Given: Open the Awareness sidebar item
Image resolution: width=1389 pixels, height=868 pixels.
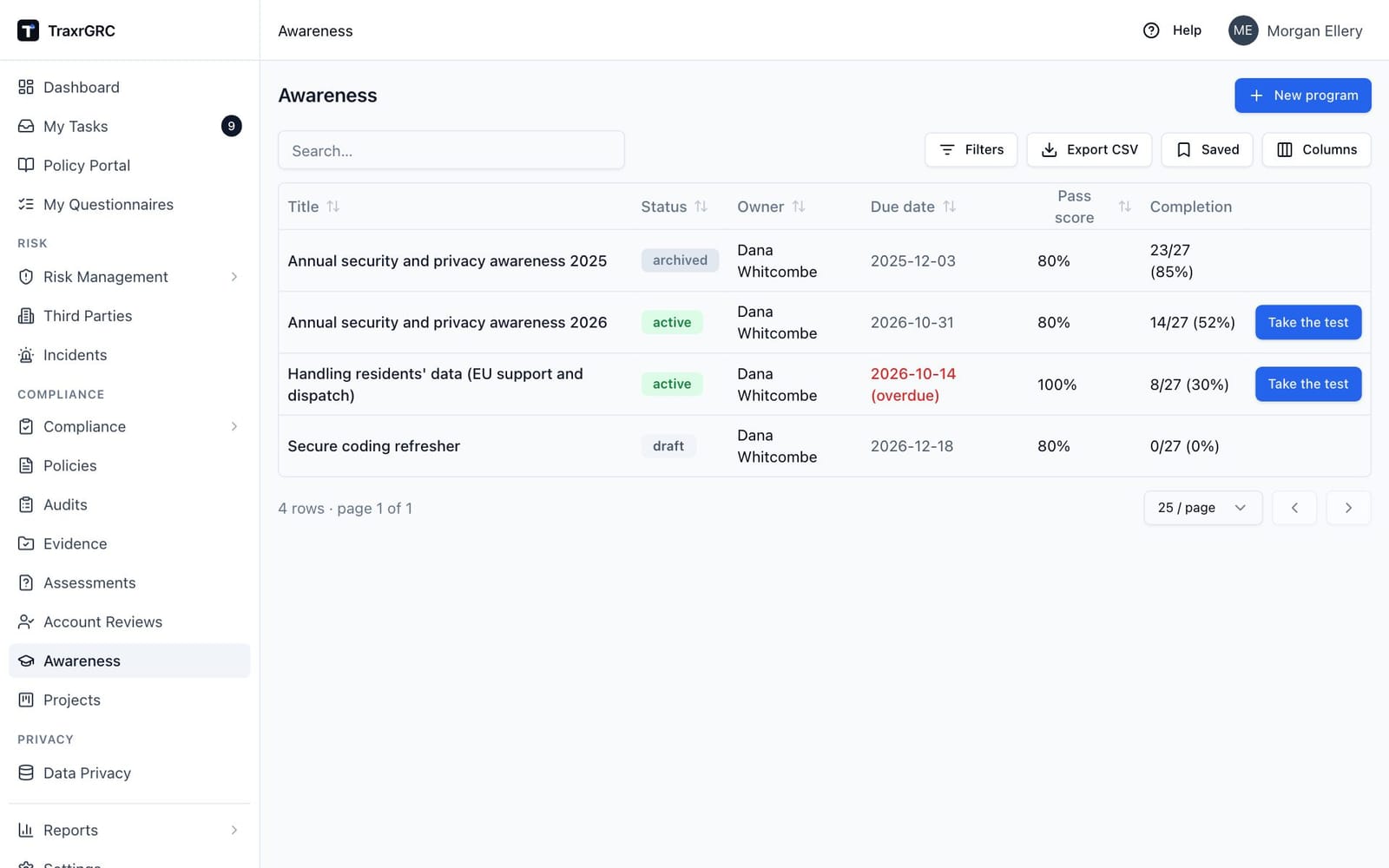Looking at the screenshot, I should (129, 661).
